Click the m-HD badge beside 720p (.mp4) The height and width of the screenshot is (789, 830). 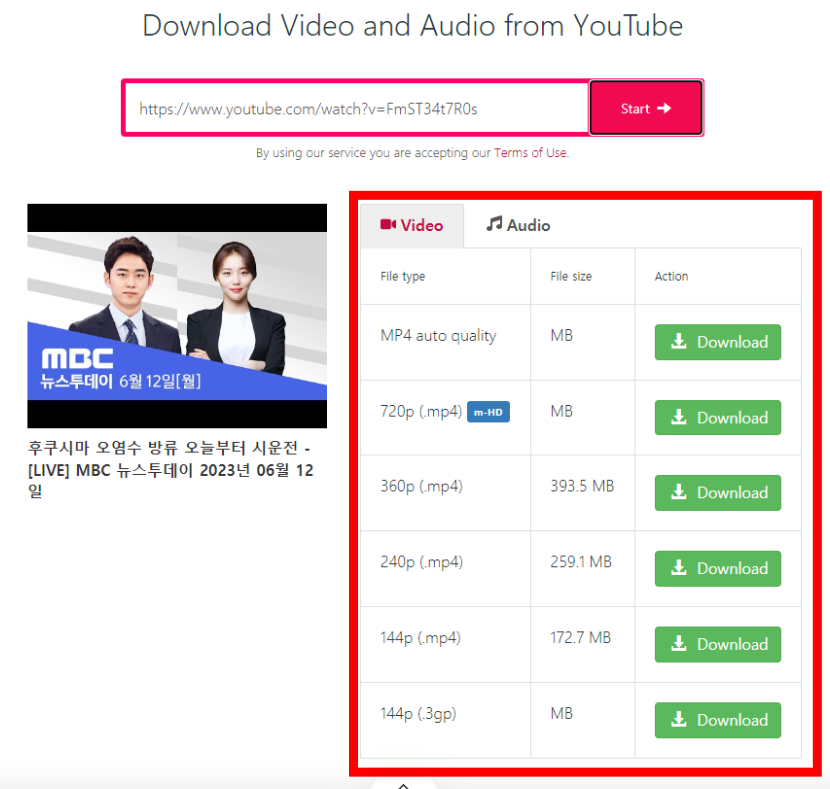pyautogui.click(x=488, y=411)
